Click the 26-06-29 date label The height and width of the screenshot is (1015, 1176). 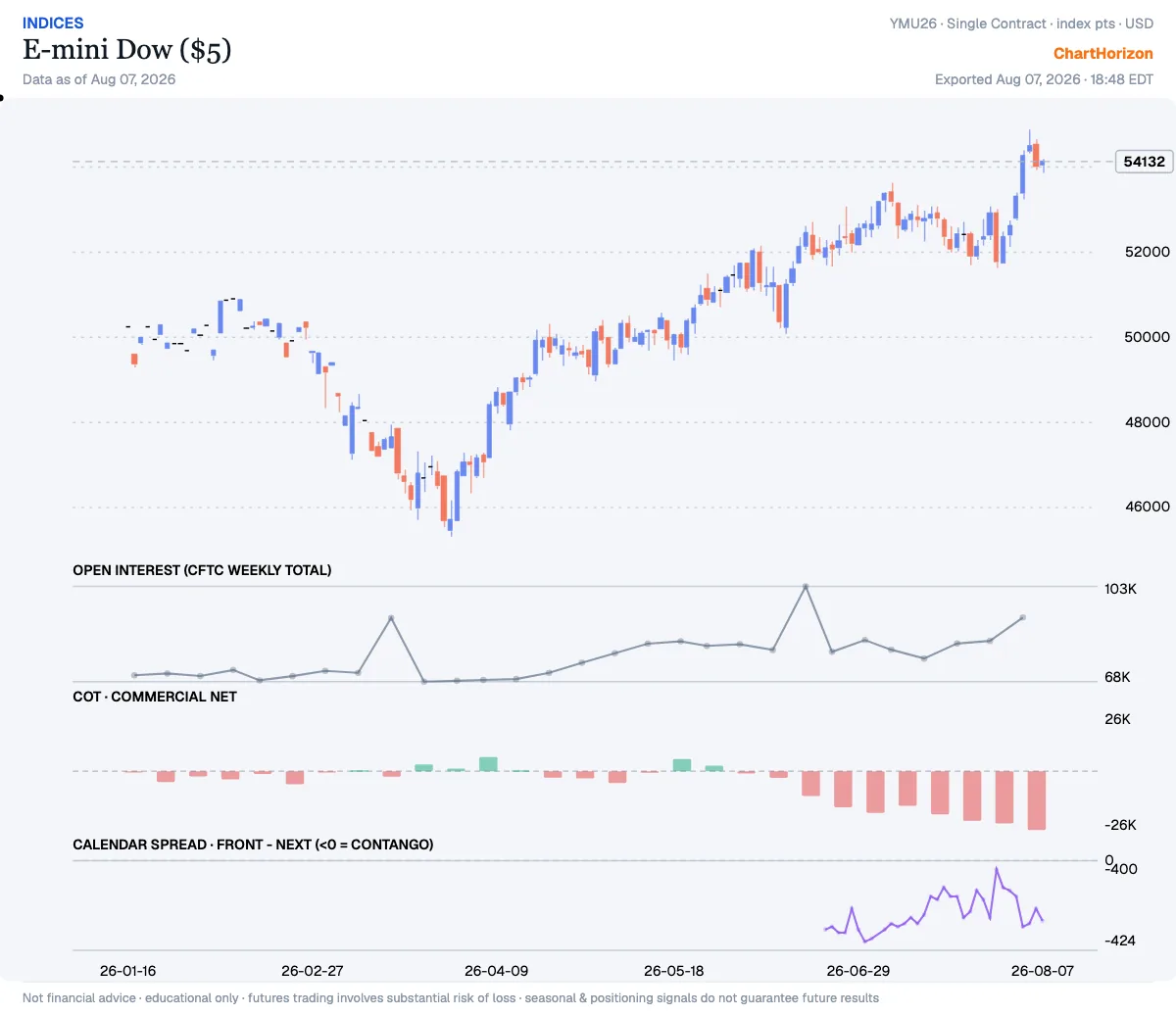click(858, 971)
